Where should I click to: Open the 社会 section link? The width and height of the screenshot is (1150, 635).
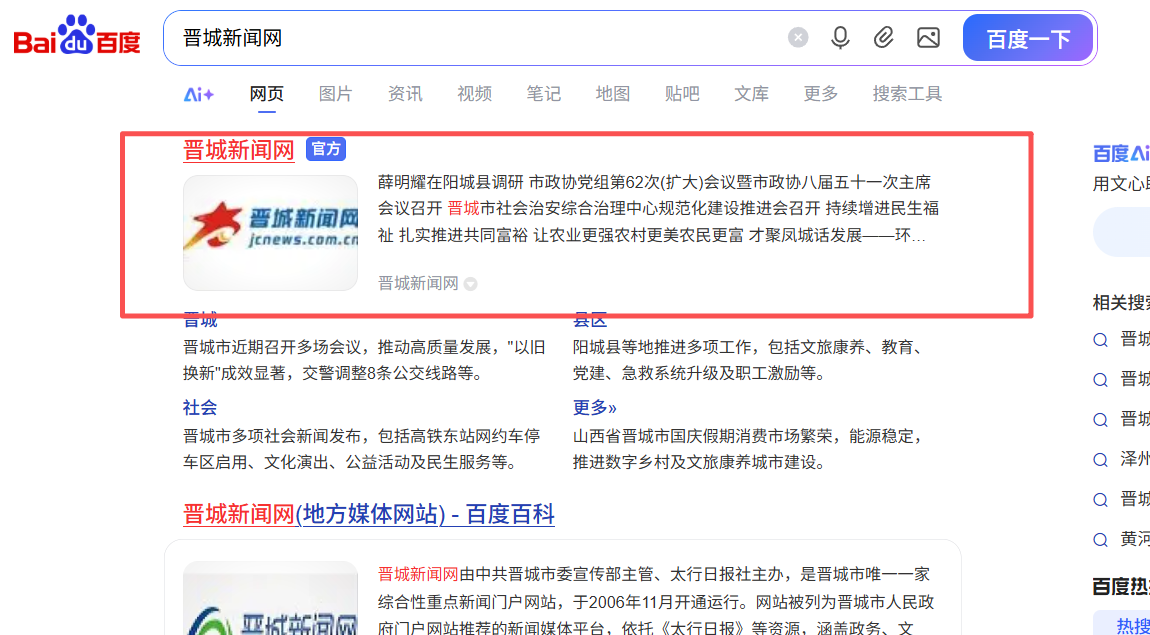pos(199,407)
